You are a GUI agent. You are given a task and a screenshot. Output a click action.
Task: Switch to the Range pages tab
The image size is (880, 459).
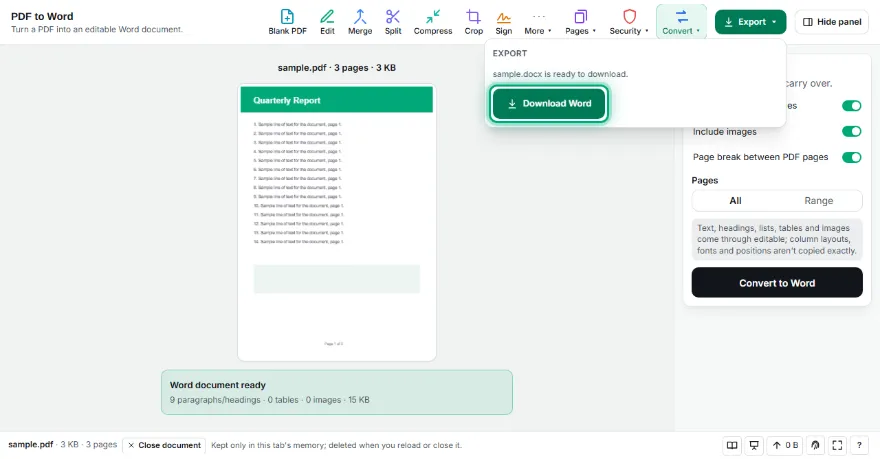click(x=818, y=201)
